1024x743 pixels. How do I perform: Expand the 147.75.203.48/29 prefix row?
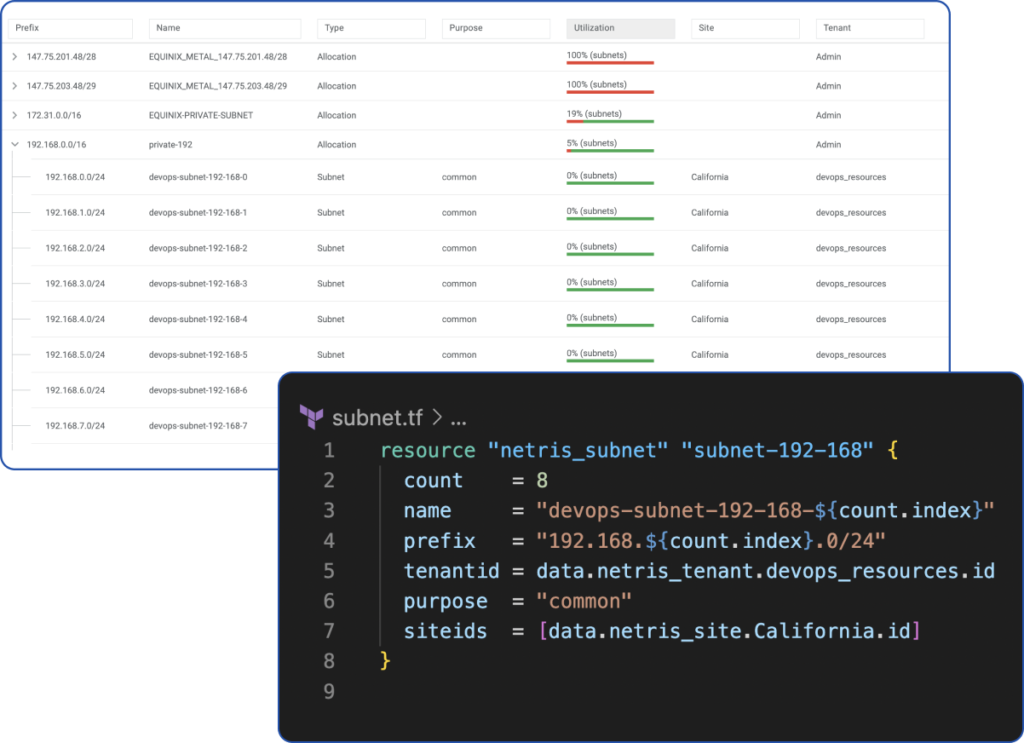tap(14, 86)
